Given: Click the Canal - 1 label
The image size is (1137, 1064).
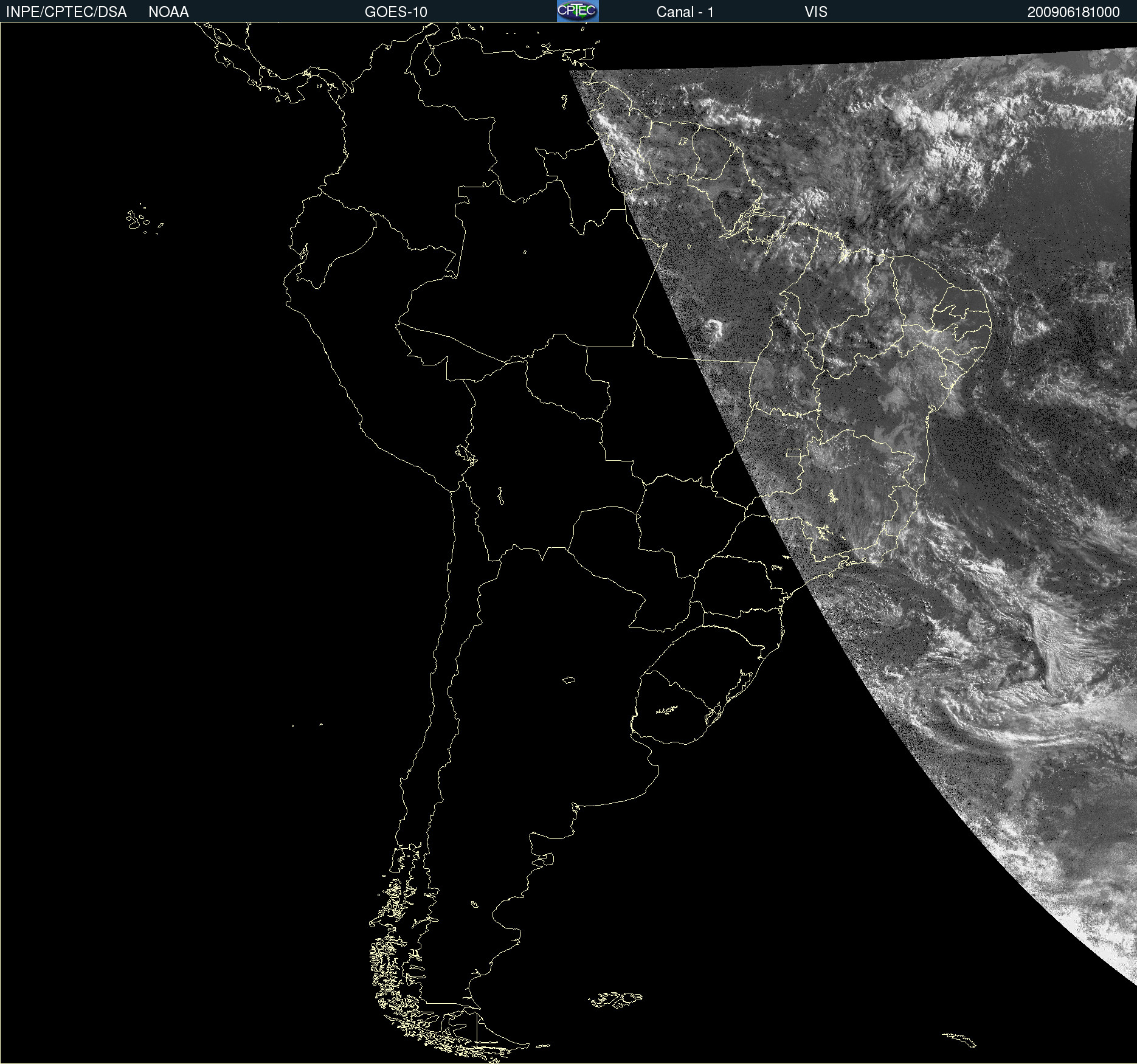Looking at the screenshot, I should [685, 12].
